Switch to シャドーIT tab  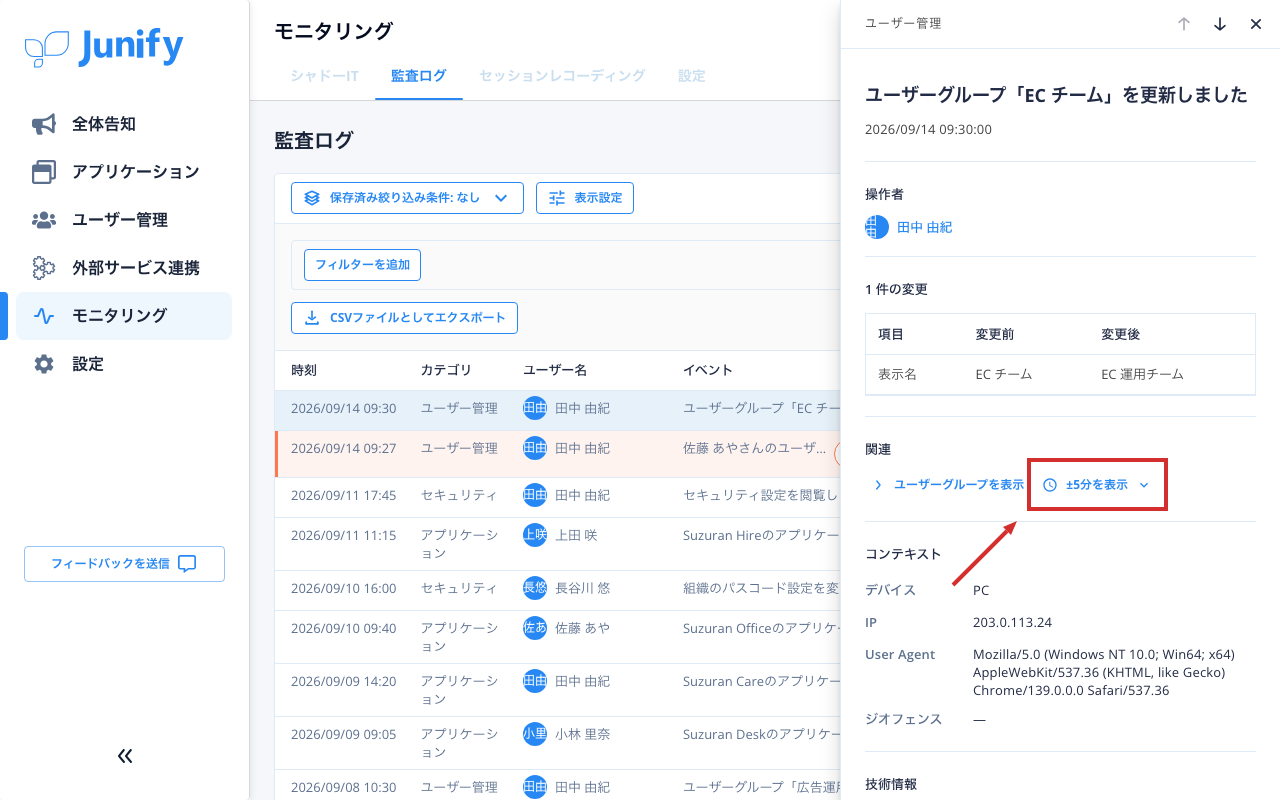point(325,76)
